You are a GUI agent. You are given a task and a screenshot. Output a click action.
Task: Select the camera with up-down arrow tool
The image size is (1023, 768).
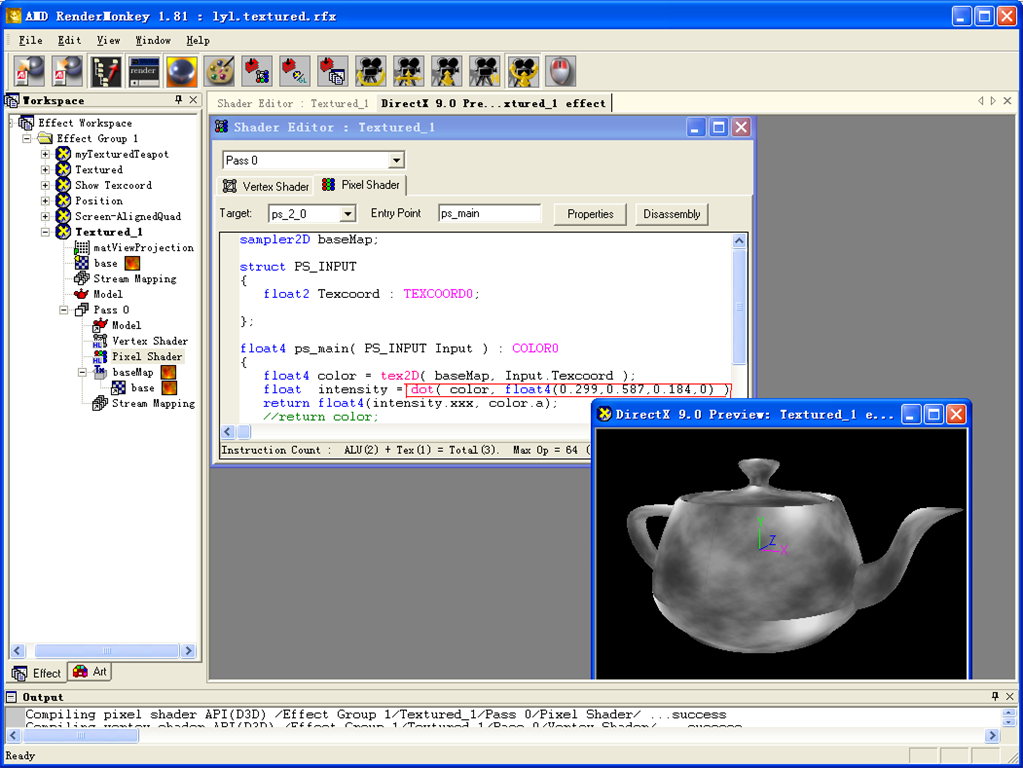(x=446, y=71)
